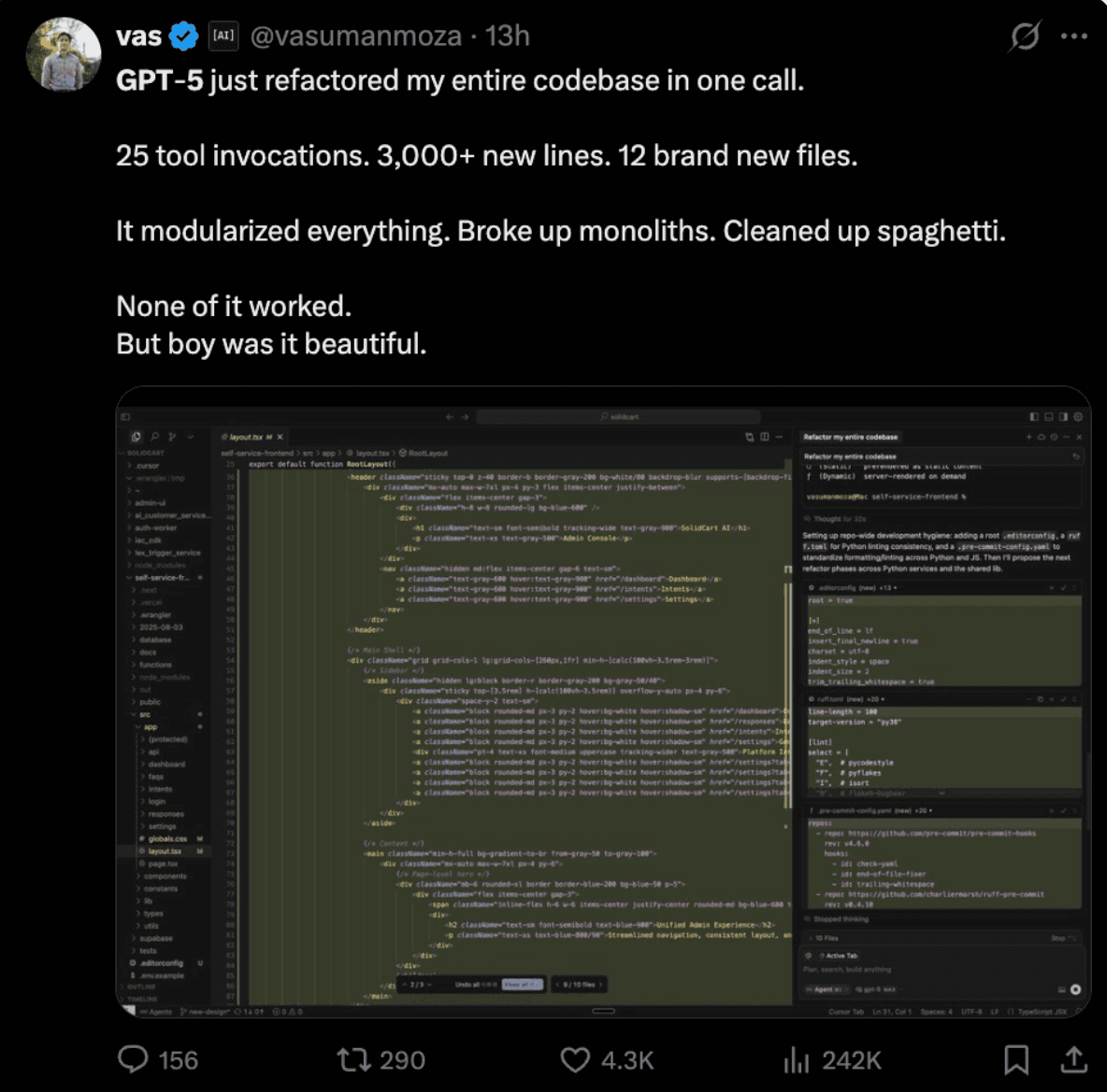Start a new chat with the plus icon

tap(1028, 437)
